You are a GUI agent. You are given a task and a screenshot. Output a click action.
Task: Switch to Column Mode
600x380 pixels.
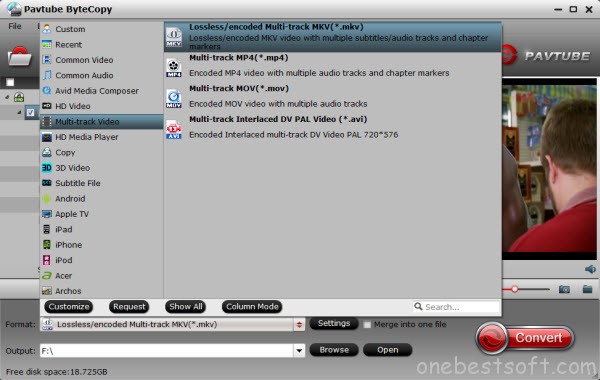coord(252,307)
